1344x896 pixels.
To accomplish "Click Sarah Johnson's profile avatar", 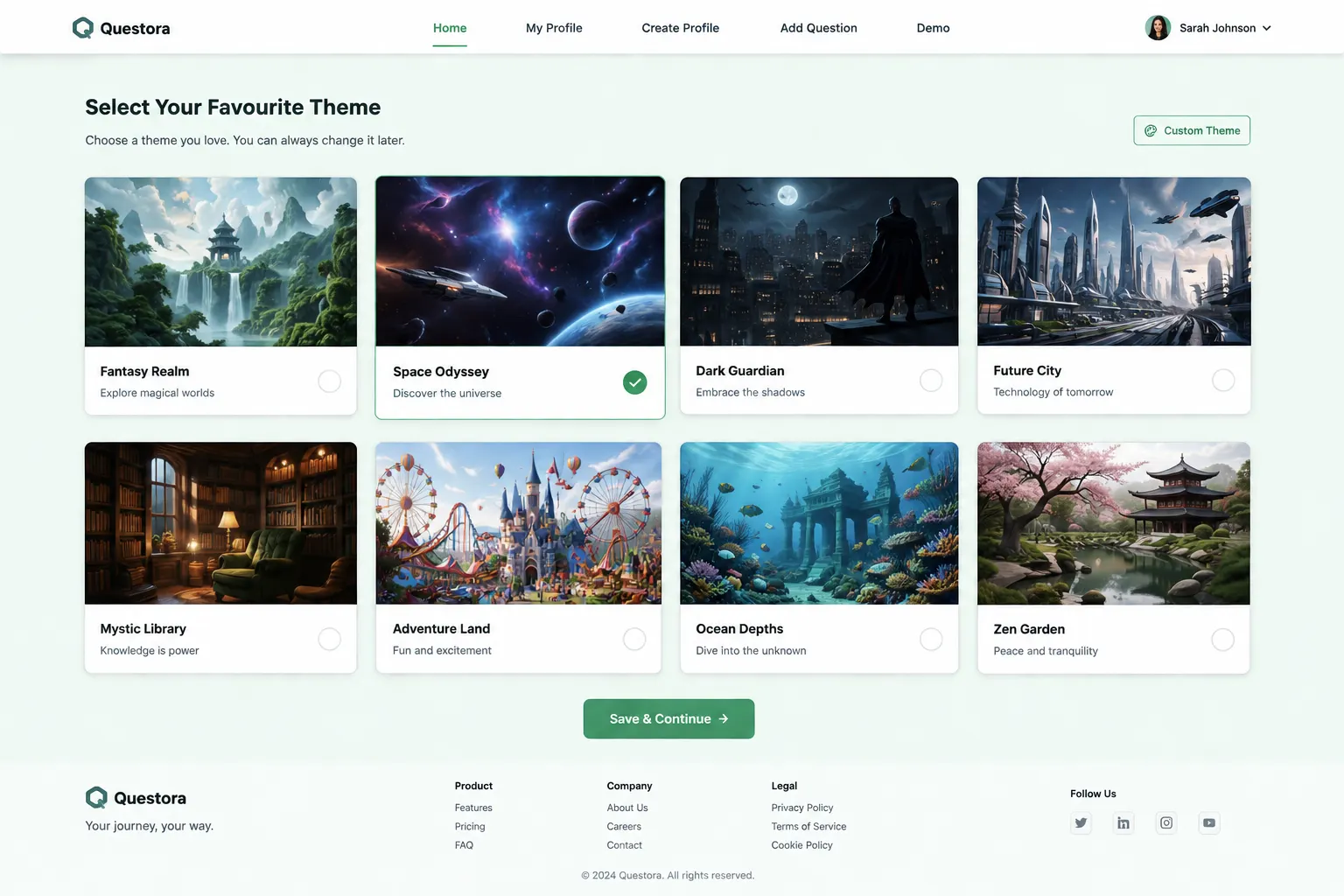I will (1158, 28).
